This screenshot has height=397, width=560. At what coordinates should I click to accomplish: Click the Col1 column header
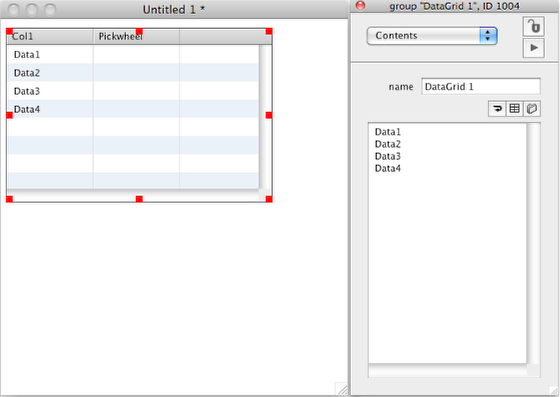coord(50,36)
